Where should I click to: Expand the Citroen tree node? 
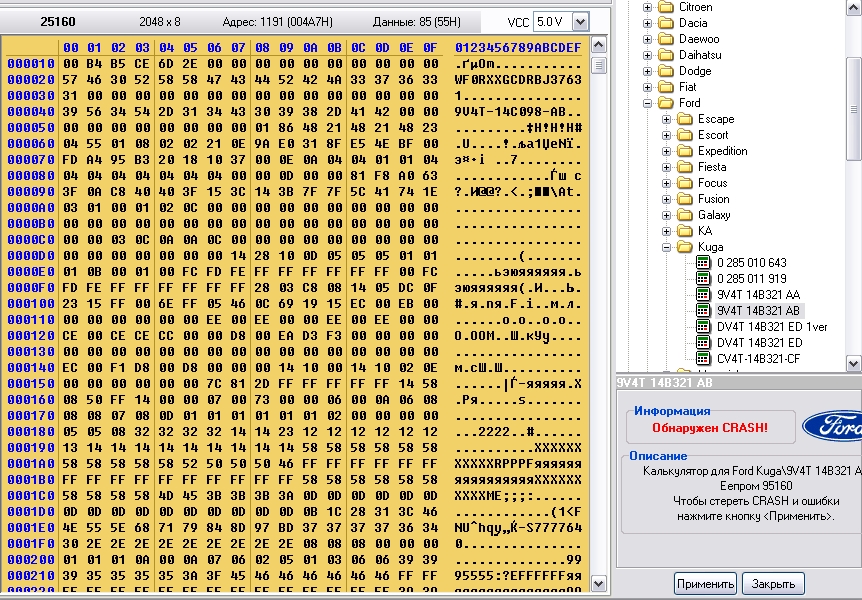[648, 8]
